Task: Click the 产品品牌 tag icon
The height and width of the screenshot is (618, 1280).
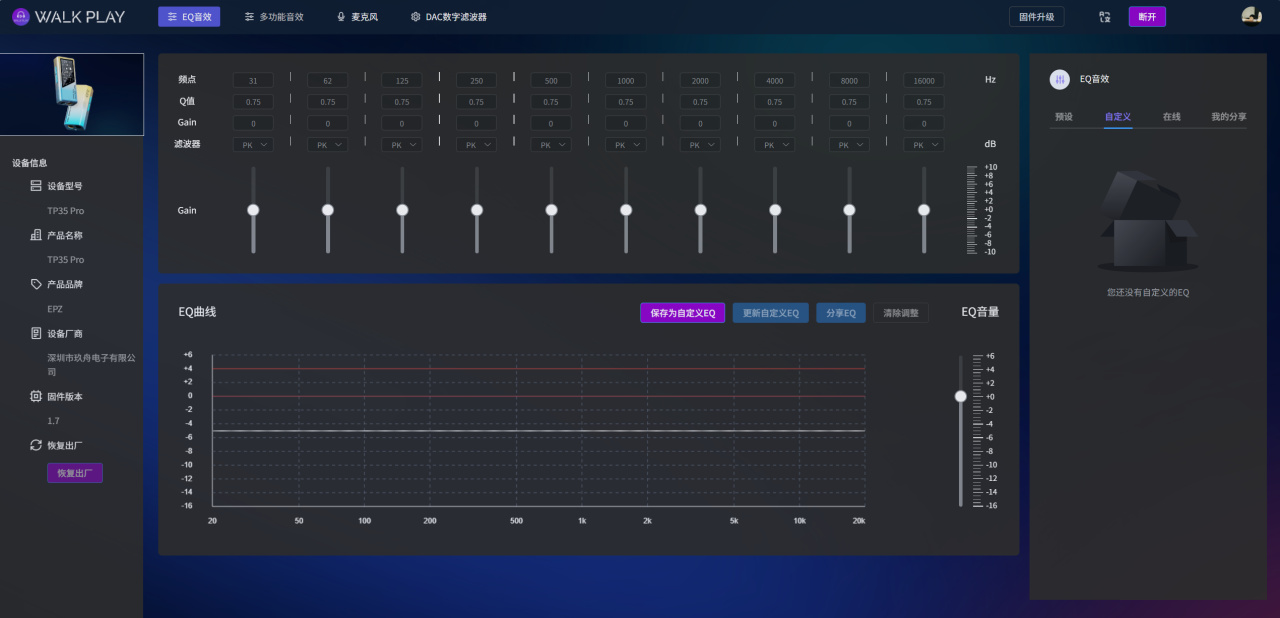Action: [36, 284]
